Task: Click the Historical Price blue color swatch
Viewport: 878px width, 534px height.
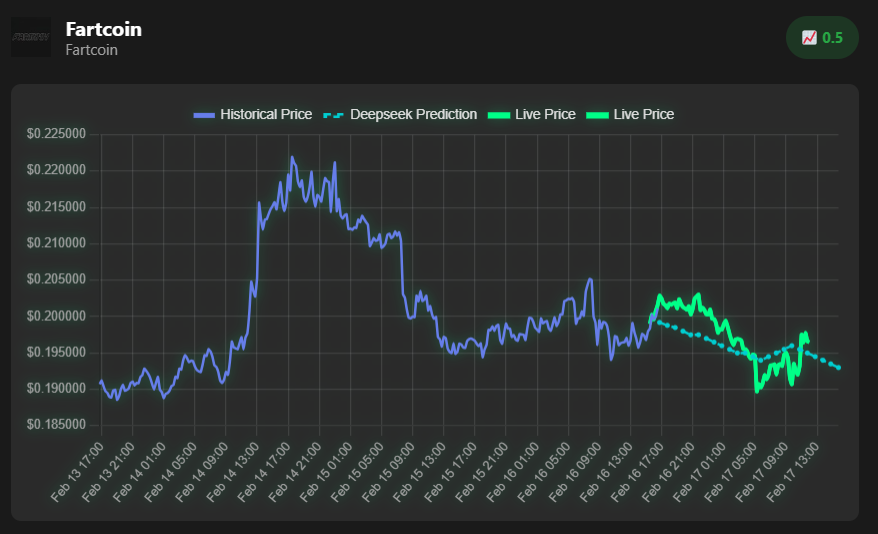Action: 204,115
